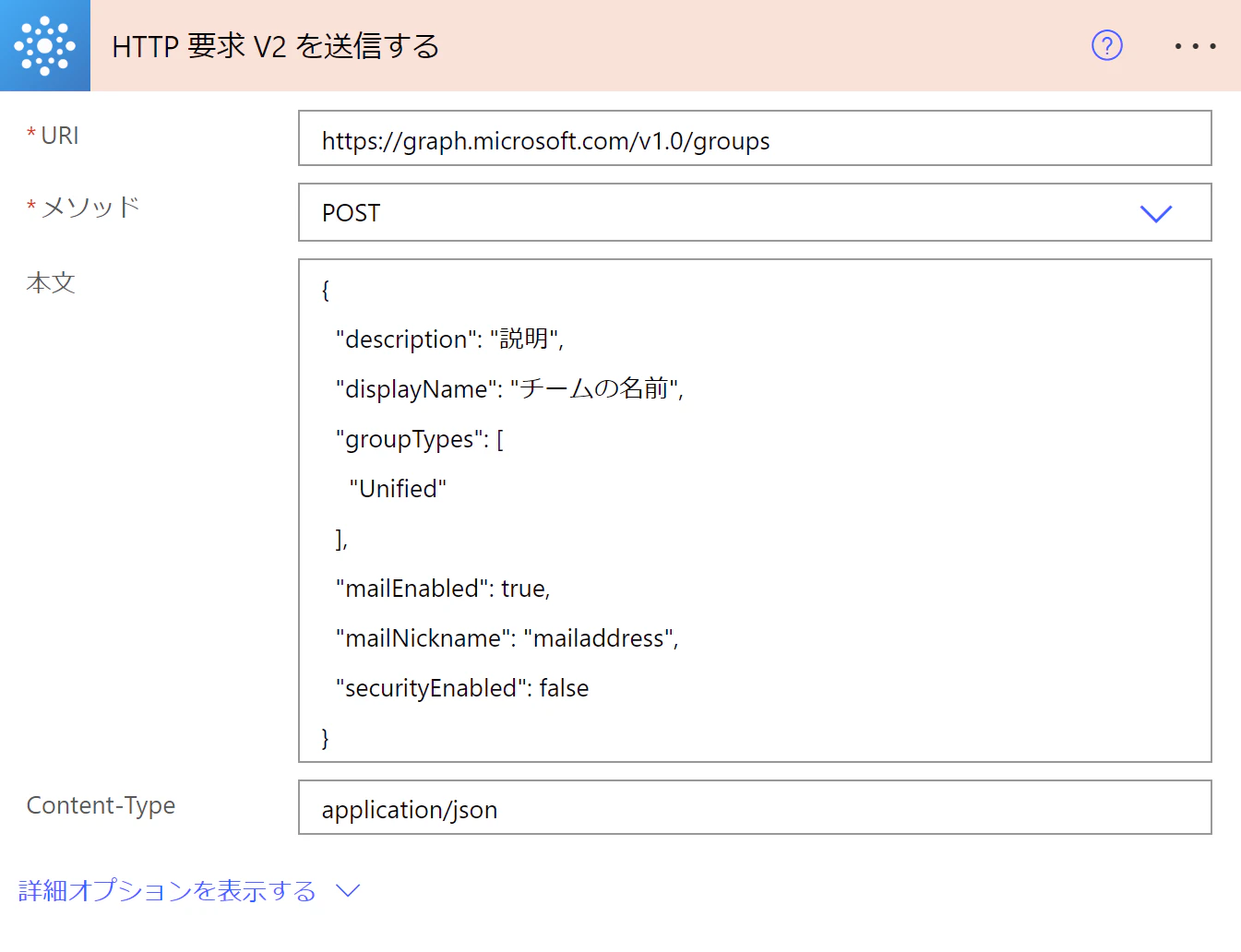
Task: Click the "displayName" line in the body
Action: pos(509,389)
